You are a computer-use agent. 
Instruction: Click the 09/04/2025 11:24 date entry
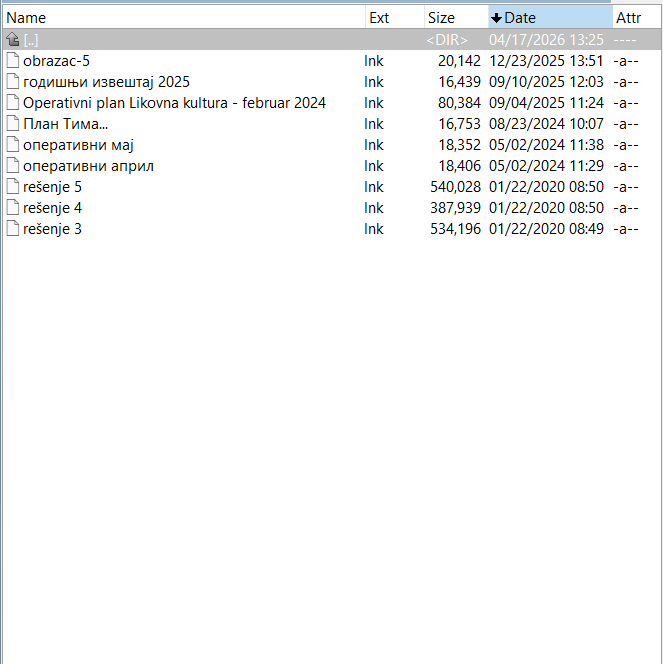pyautogui.click(x=546, y=103)
